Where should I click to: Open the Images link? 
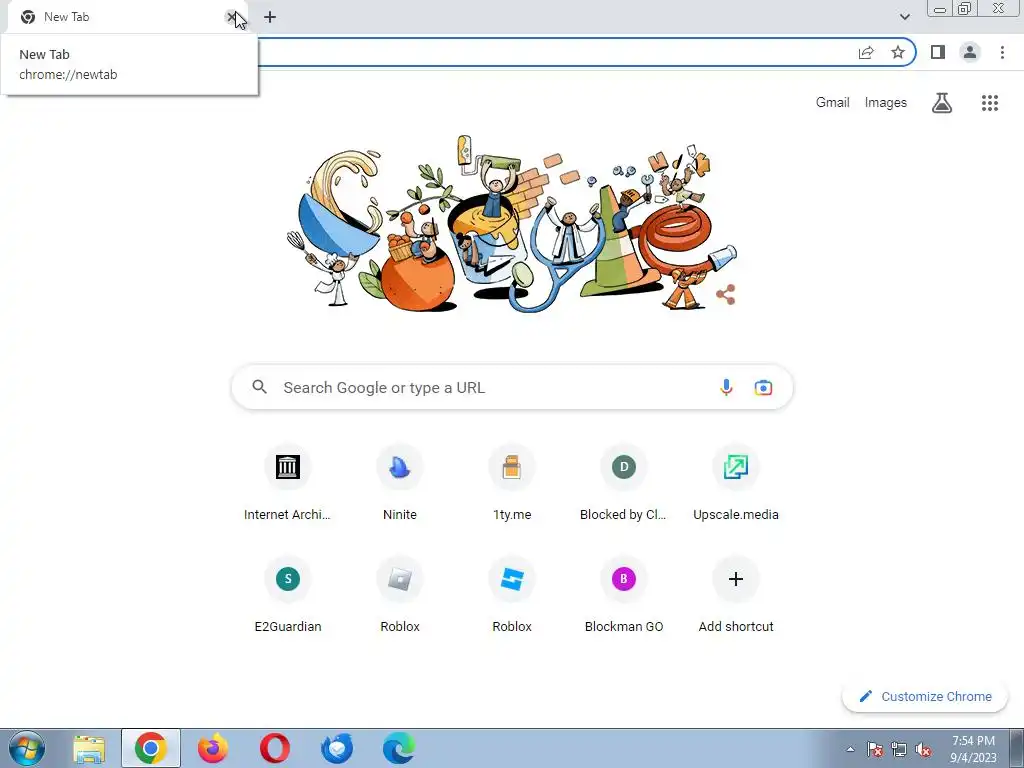pos(886,103)
